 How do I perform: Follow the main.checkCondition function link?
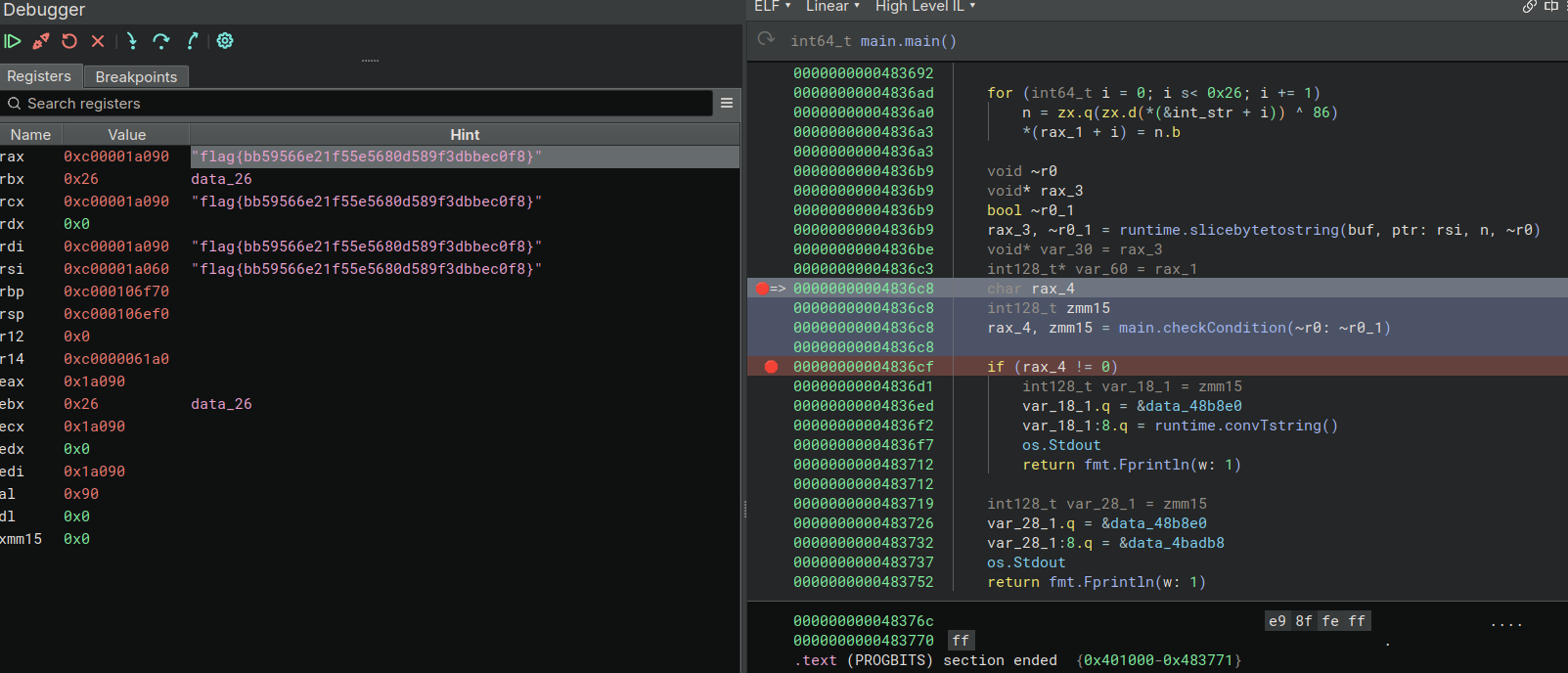point(1202,328)
